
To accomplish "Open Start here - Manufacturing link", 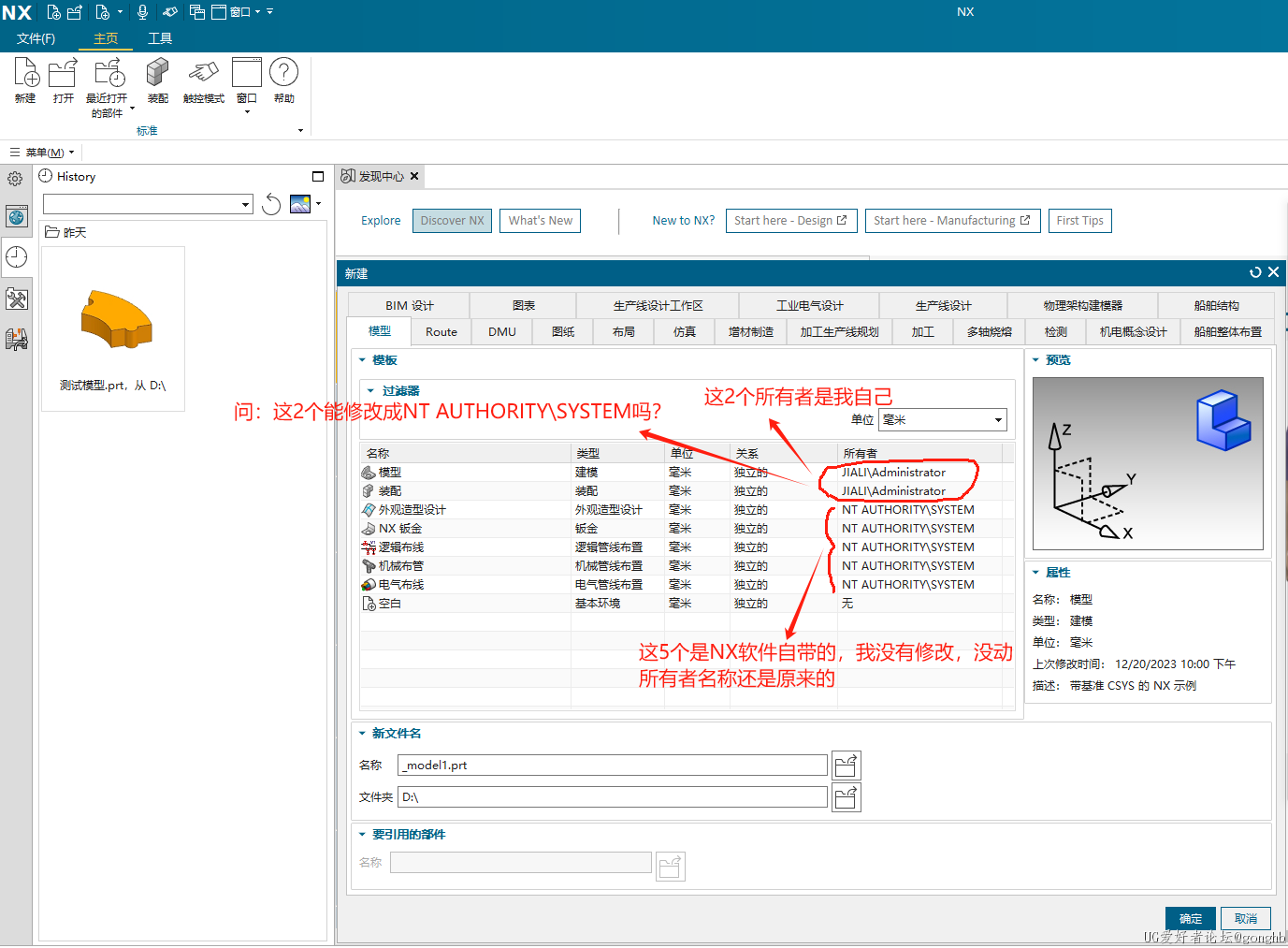I will (x=952, y=221).
